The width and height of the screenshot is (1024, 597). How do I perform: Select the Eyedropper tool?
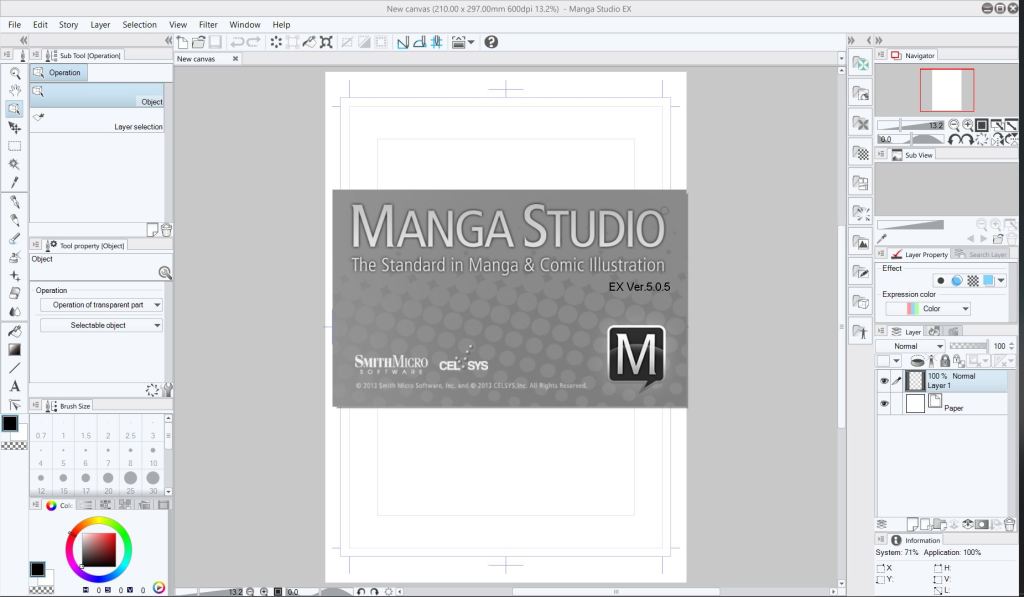click(x=15, y=183)
